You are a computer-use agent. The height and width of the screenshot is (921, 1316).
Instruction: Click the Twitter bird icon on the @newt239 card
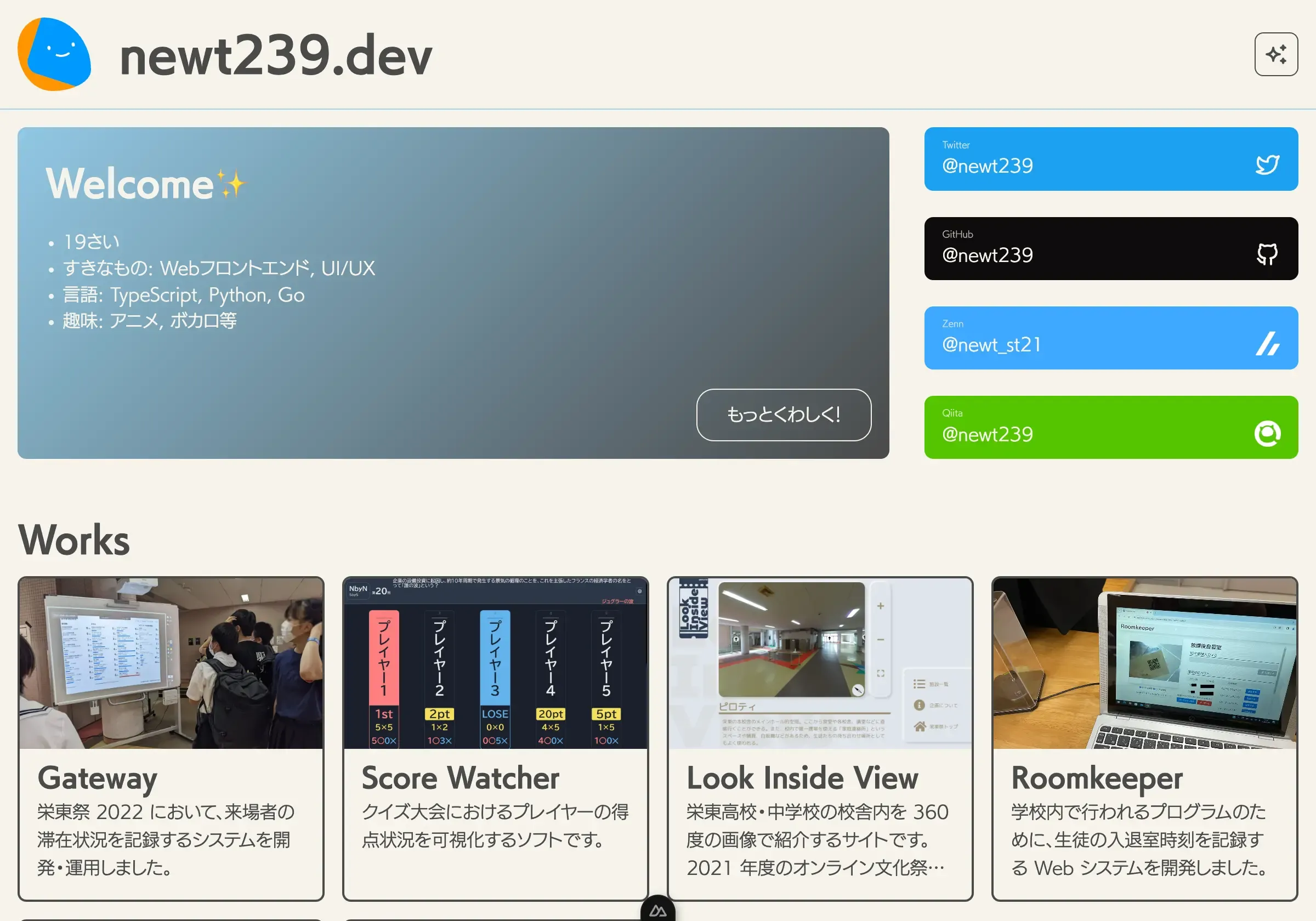point(1267,166)
